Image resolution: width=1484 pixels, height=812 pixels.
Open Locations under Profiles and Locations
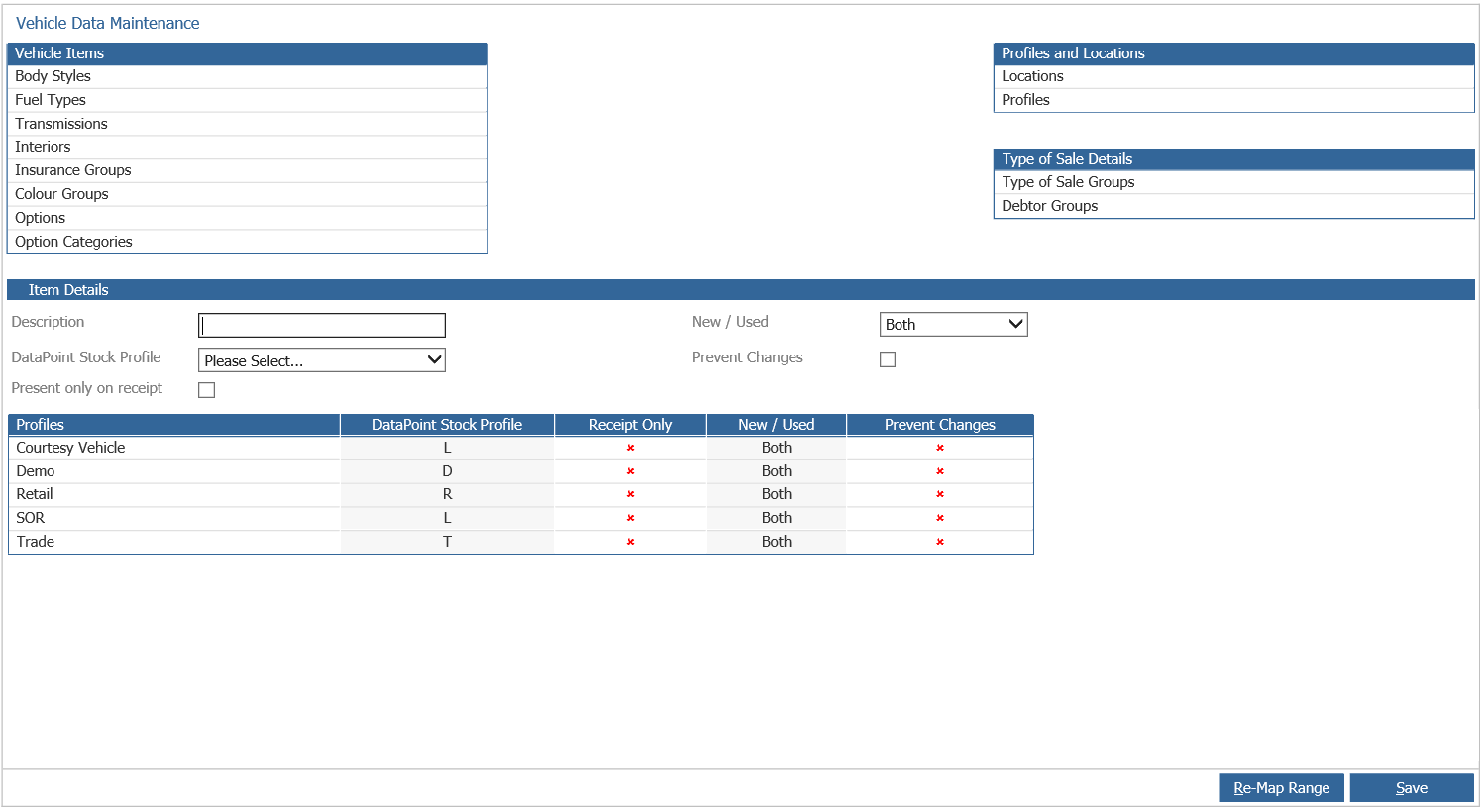click(x=1032, y=76)
